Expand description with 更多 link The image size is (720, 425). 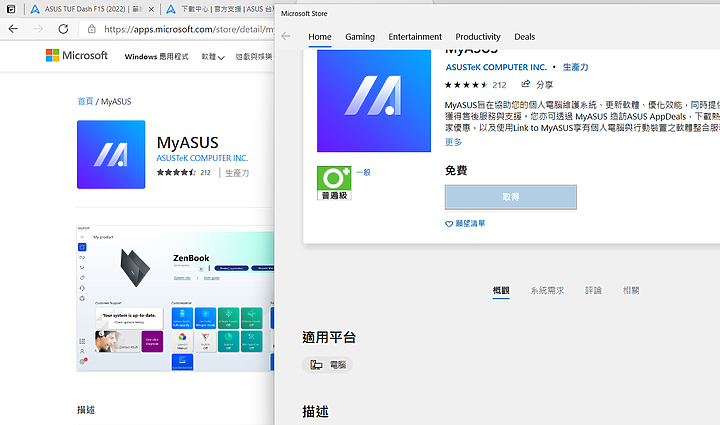(453, 142)
